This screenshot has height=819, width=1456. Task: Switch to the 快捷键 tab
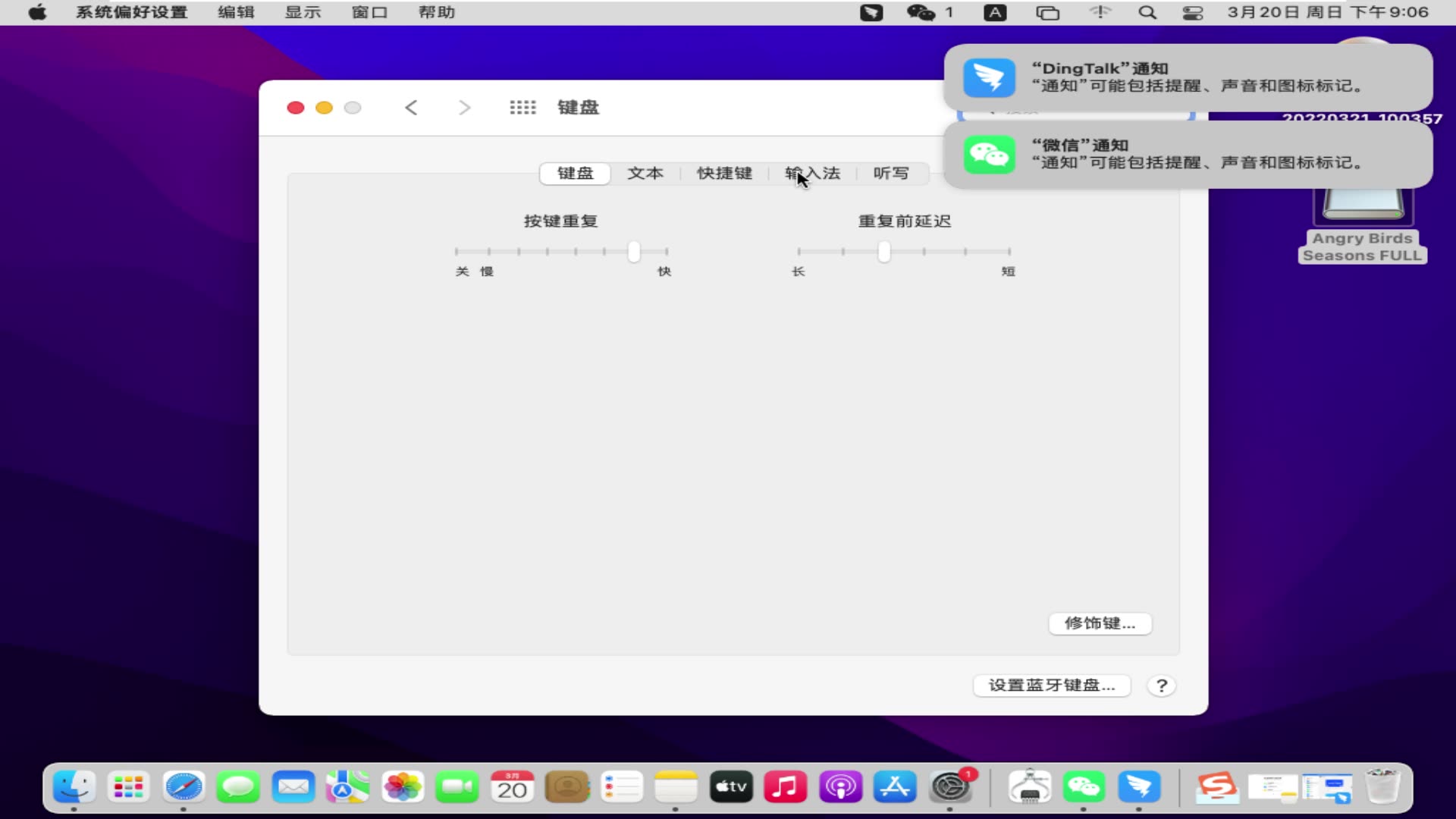pyautogui.click(x=723, y=173)
